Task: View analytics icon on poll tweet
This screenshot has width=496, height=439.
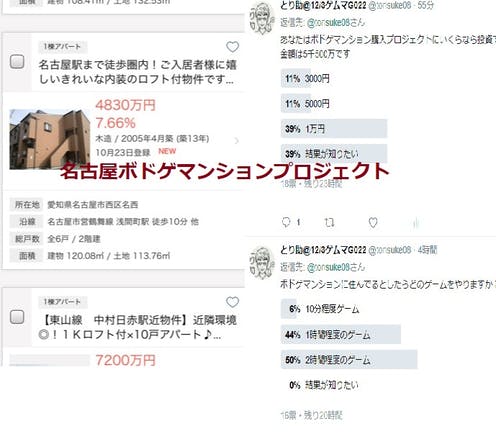Action: click(x=416, y=223)
